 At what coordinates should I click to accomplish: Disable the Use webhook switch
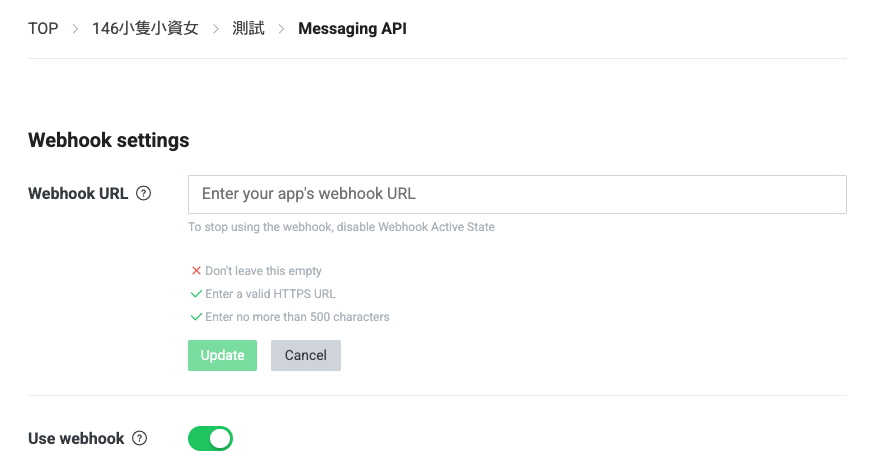210,438
